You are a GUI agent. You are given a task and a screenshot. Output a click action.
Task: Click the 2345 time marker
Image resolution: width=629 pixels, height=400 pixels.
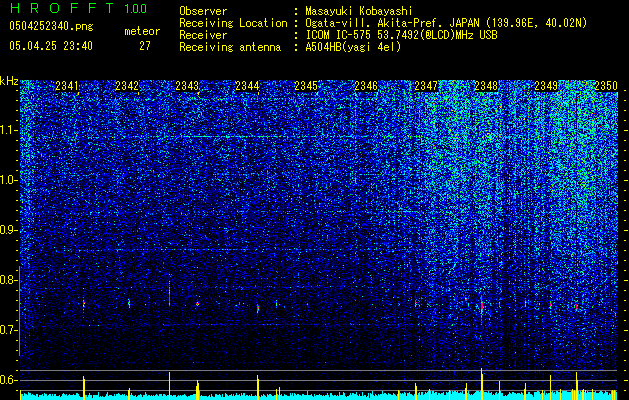[306, 86]
